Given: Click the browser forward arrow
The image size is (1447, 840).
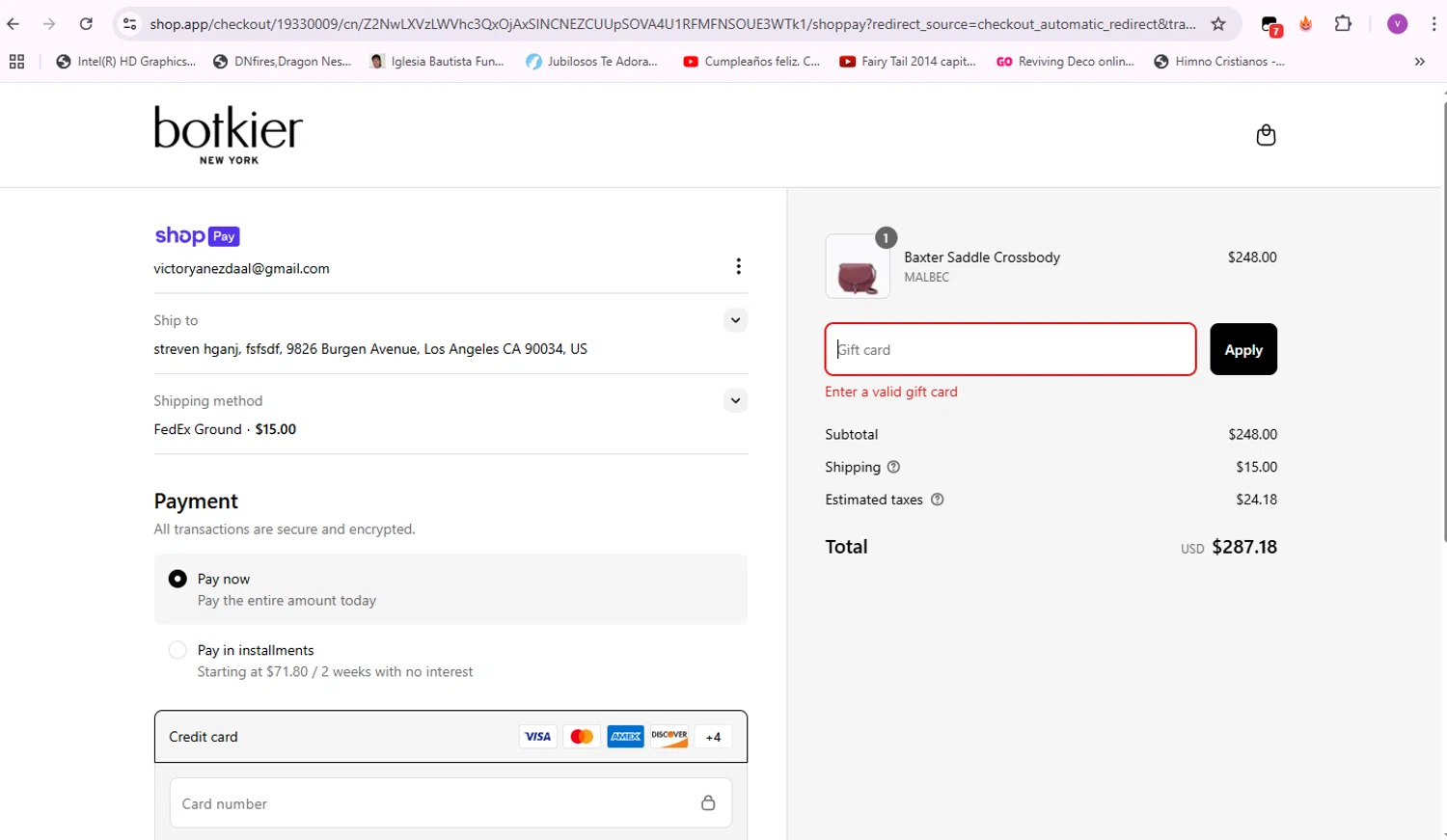Looking at the screenshot, I should click(49, 24).
